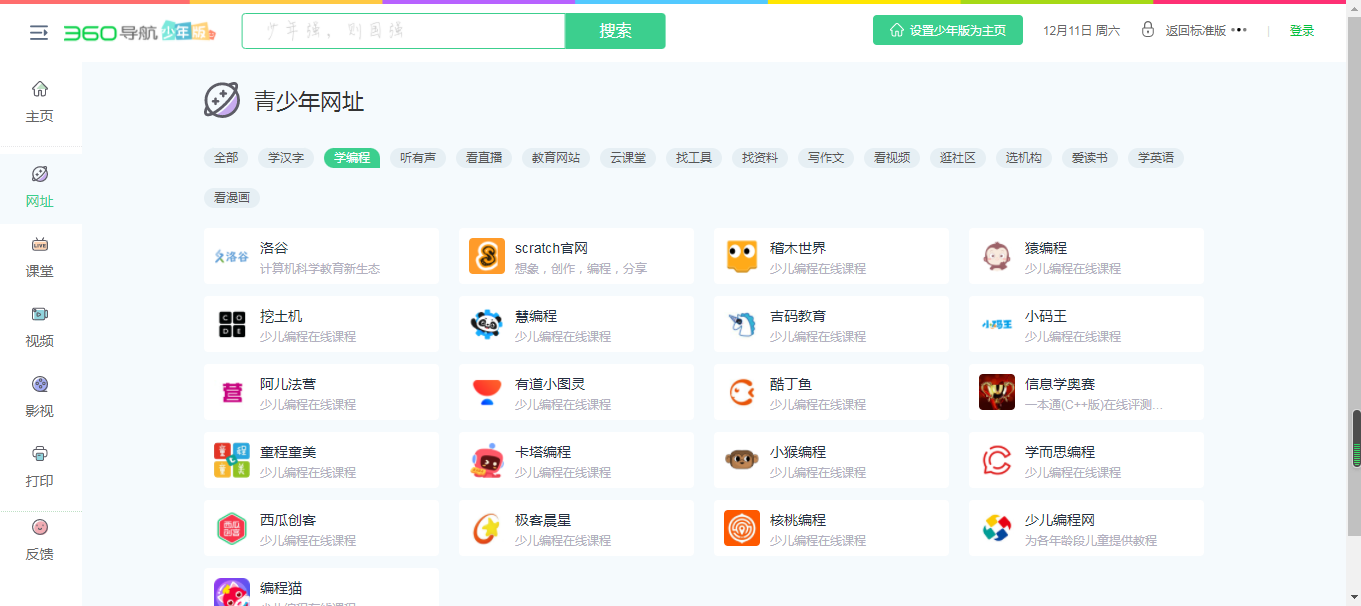Click the 猿编程 monkey logo
Viewport: 1361px width, 606px height.
[997, 256]
